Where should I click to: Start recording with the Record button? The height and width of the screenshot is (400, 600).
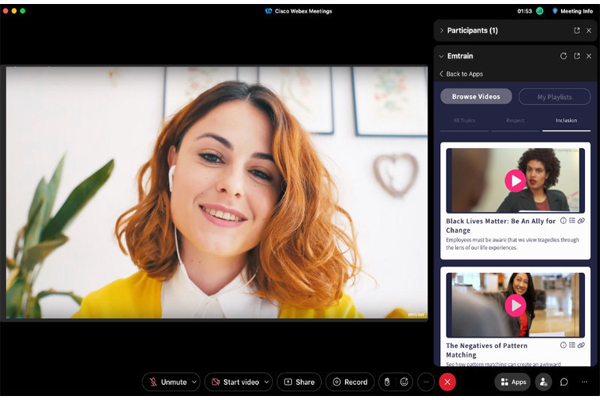350,382
